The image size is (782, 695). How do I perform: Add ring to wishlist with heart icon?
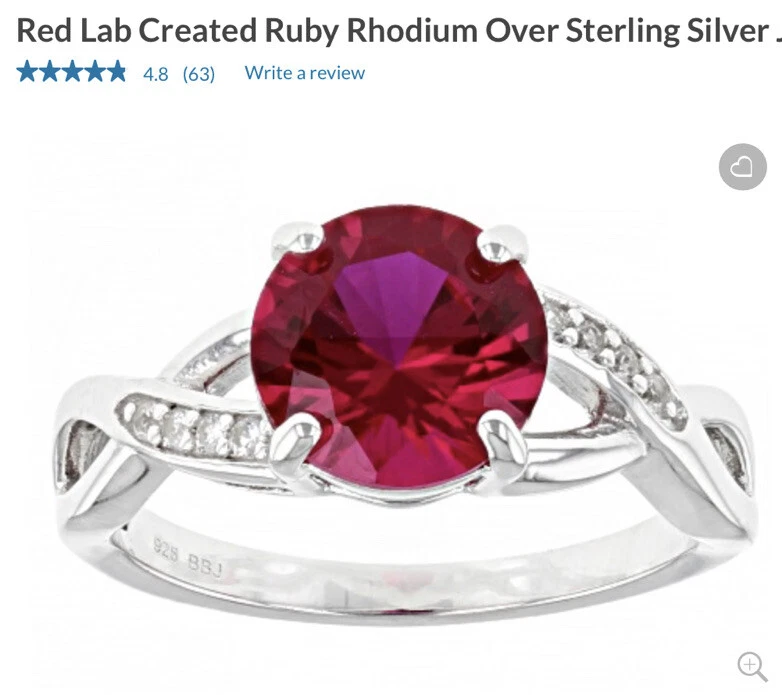742,167
